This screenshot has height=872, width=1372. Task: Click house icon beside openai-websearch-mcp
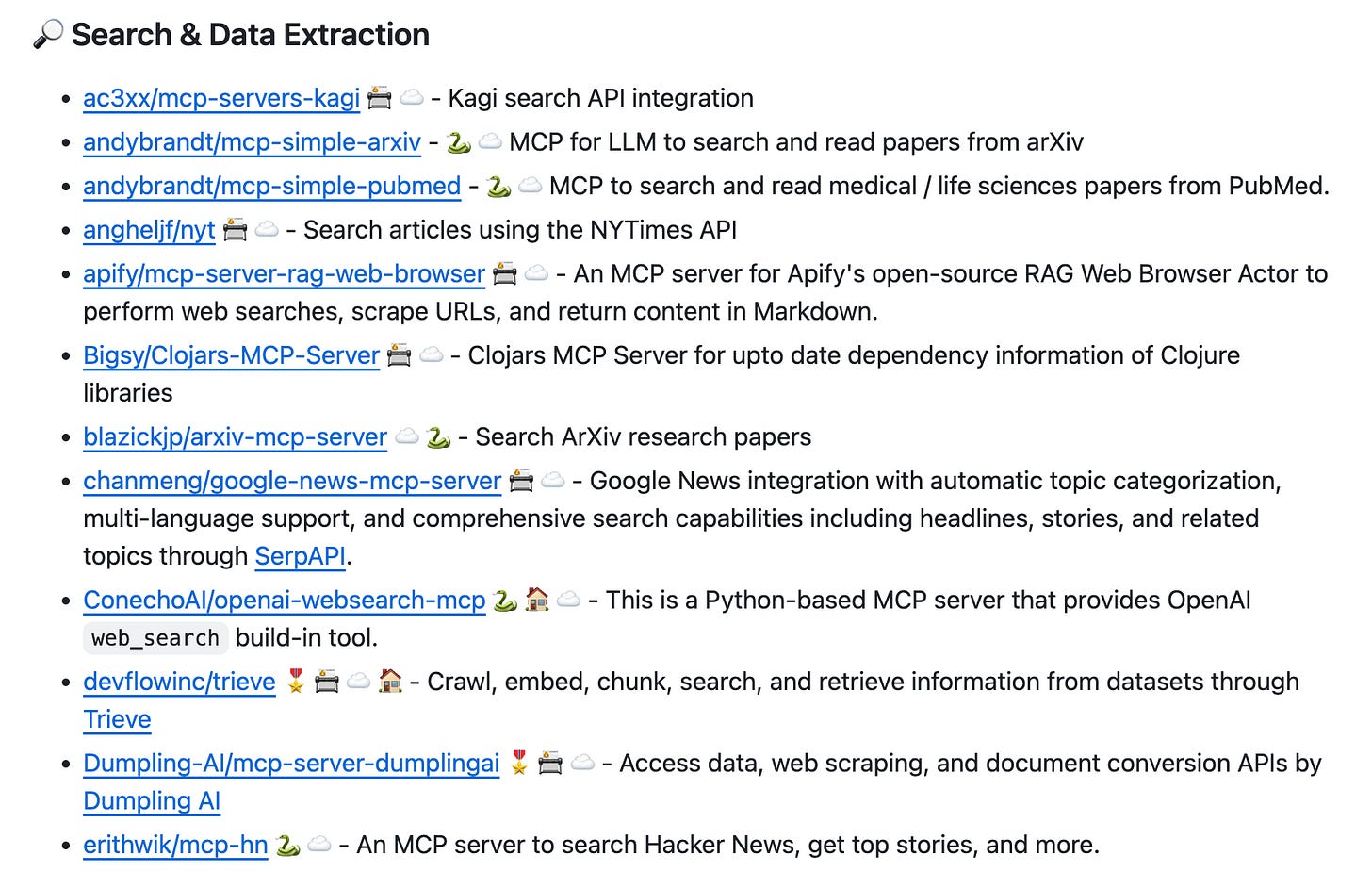pyautogui.click(x=537, y=599)
